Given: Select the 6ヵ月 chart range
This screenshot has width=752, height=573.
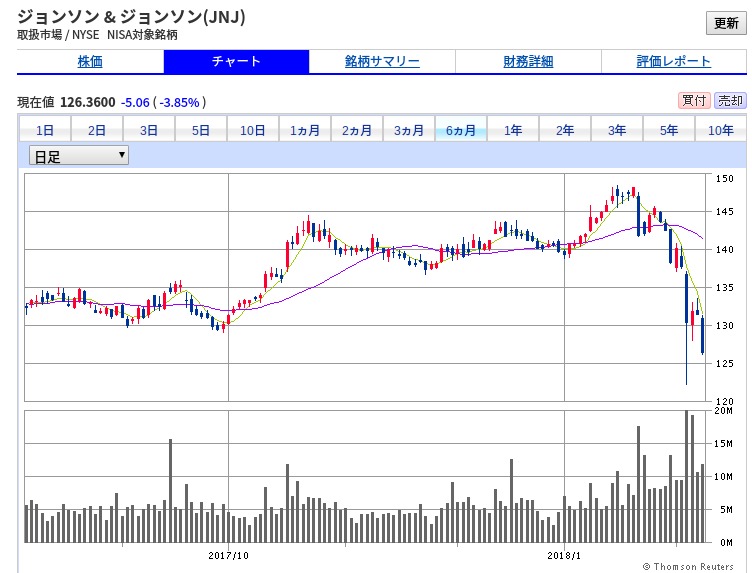Looking at the screenshot, I should (461, 130).
